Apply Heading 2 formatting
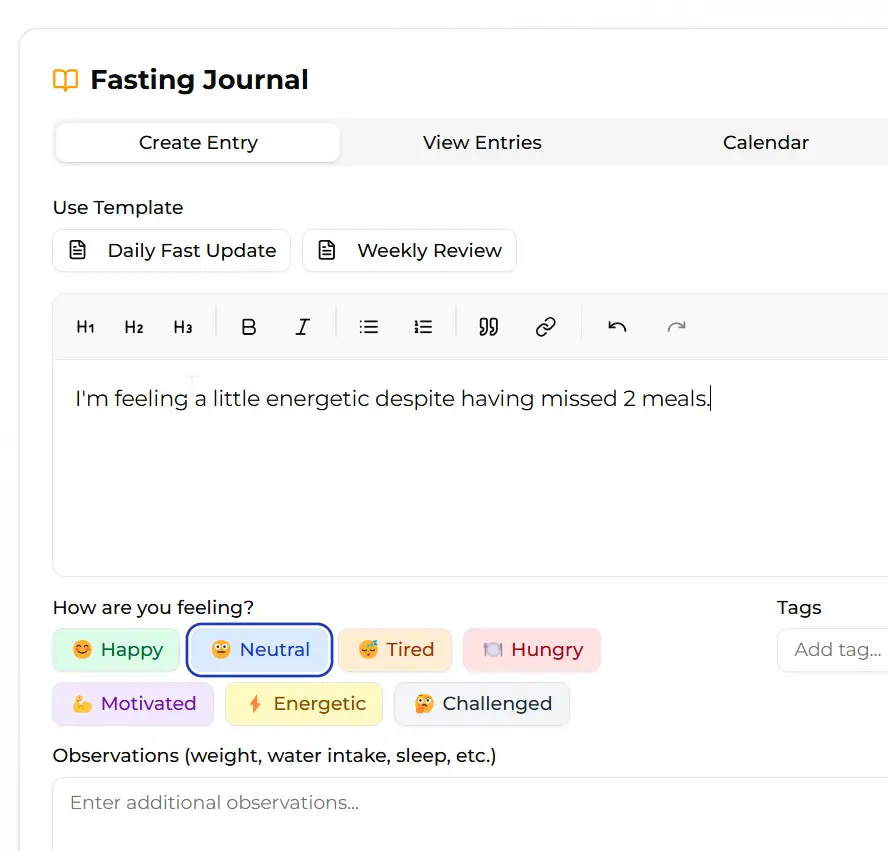The image size is (888, 851). point(134,327)
